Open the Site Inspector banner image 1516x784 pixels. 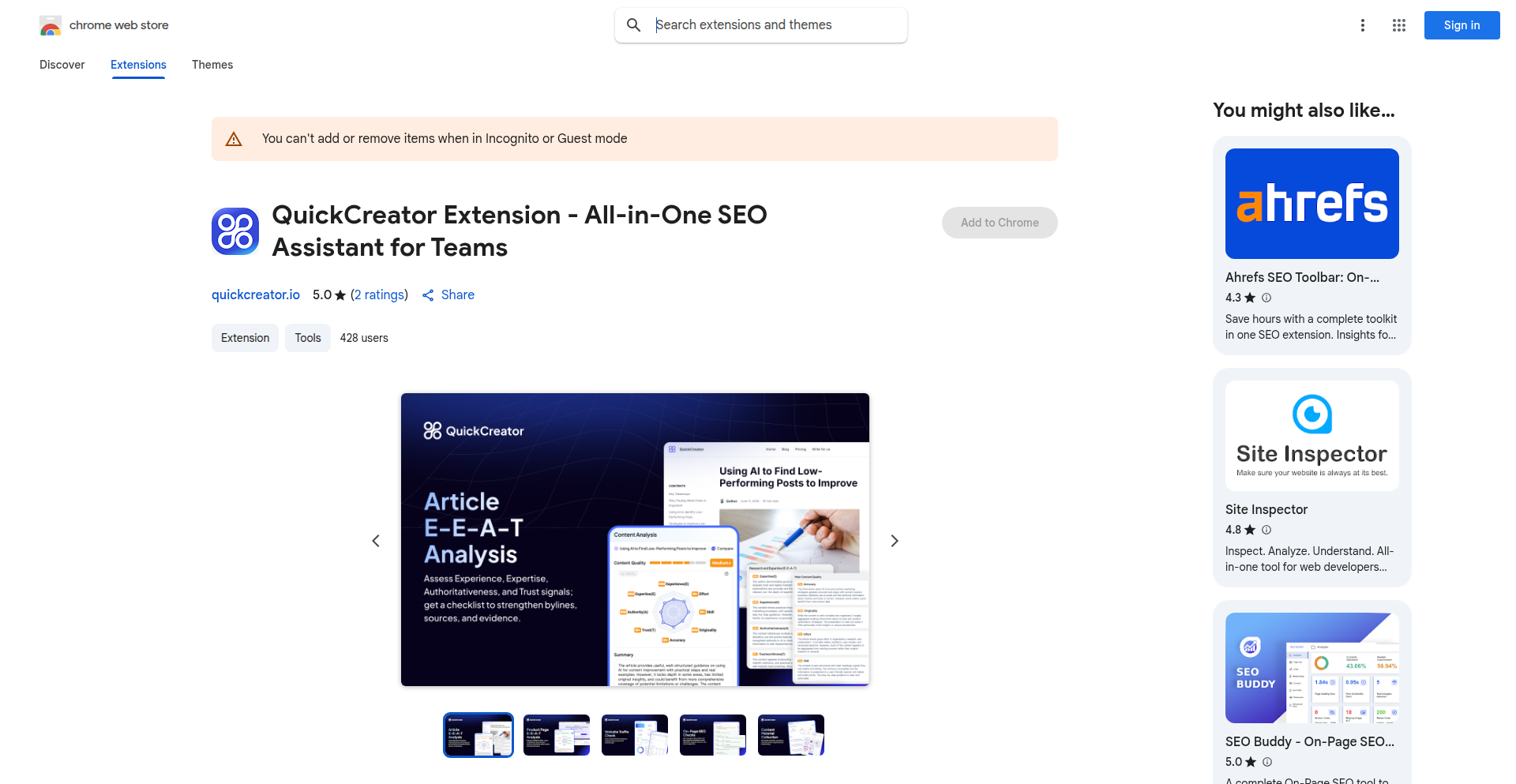coord(1311,436)
